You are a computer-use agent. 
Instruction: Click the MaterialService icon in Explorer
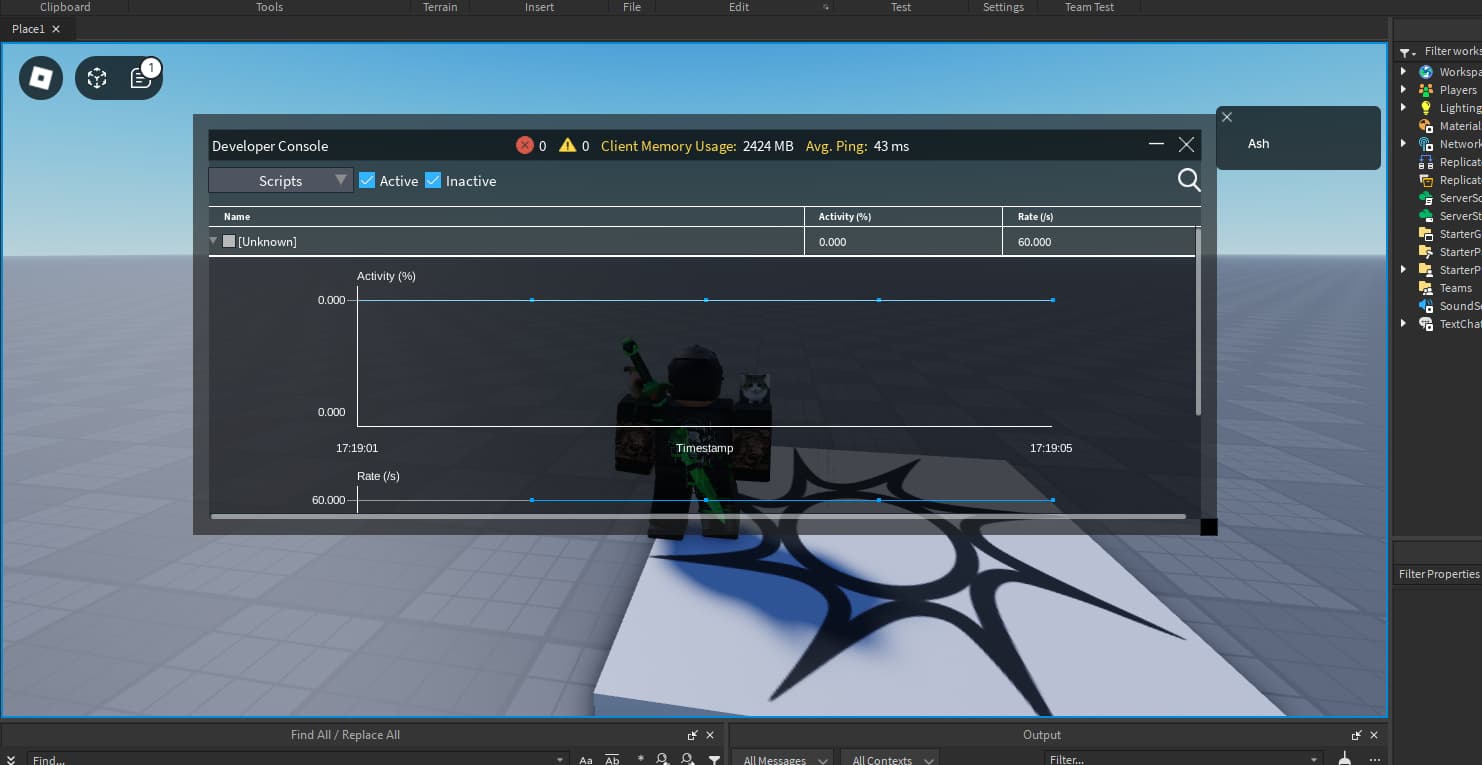click(x=1424, y=125)
